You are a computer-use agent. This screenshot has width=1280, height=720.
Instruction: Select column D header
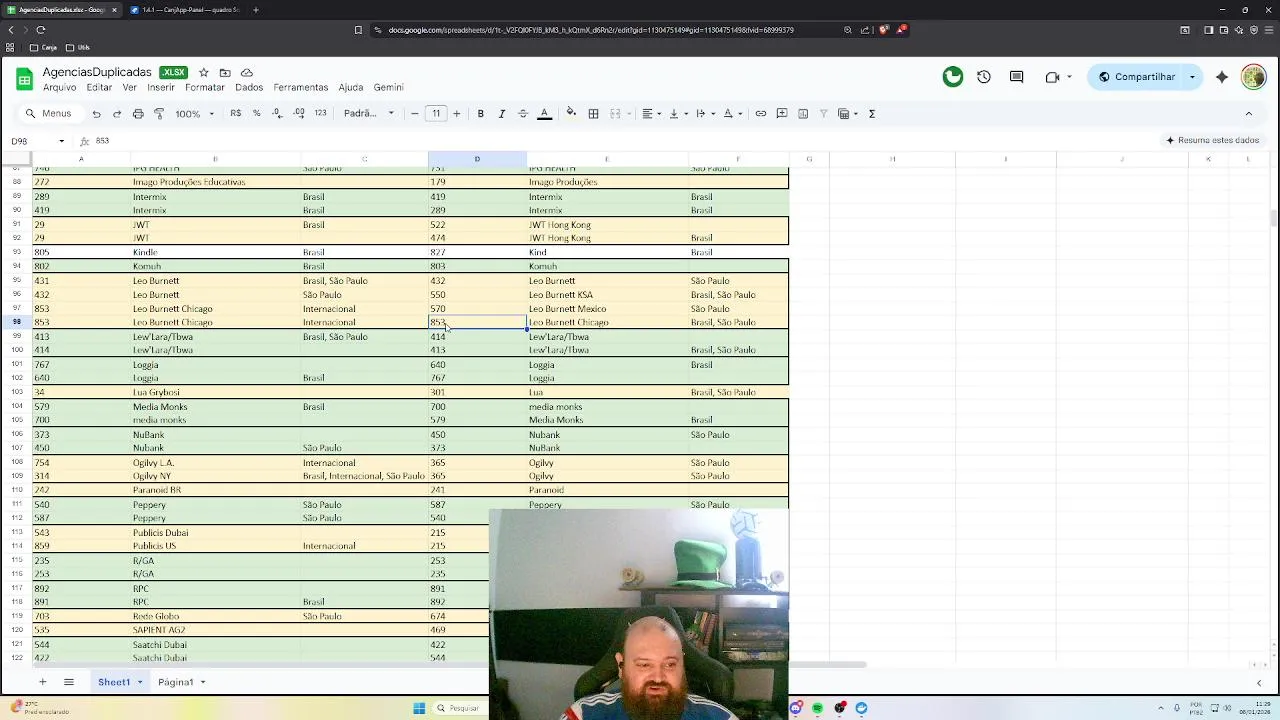point(477,159)
